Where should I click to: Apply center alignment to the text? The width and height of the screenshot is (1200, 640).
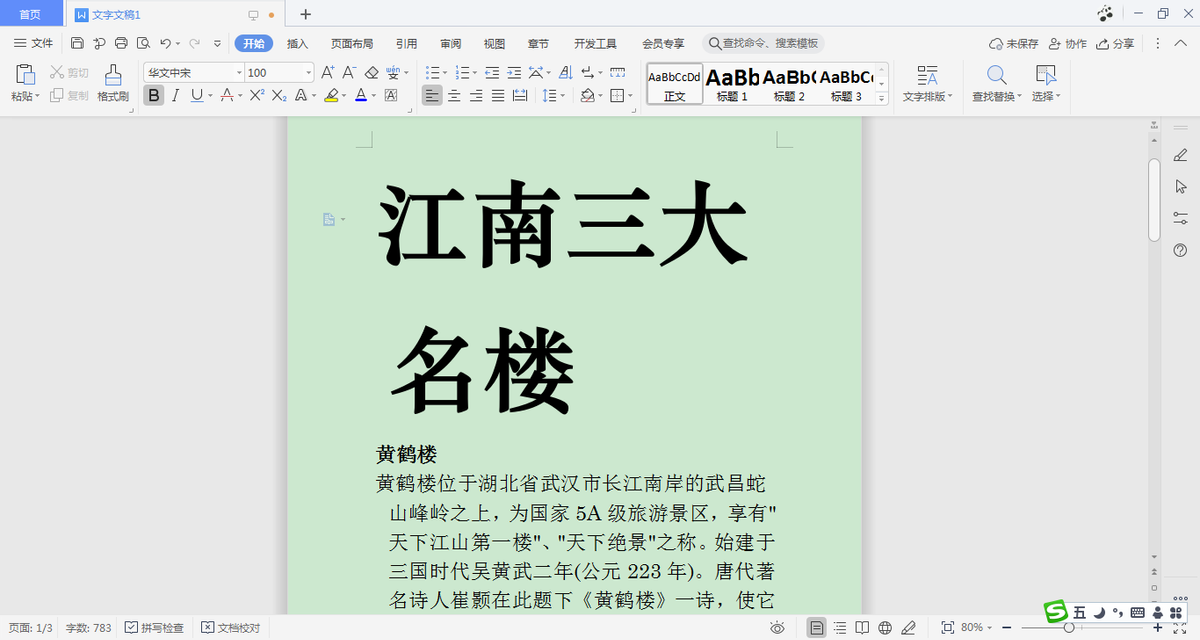(453, 95)
